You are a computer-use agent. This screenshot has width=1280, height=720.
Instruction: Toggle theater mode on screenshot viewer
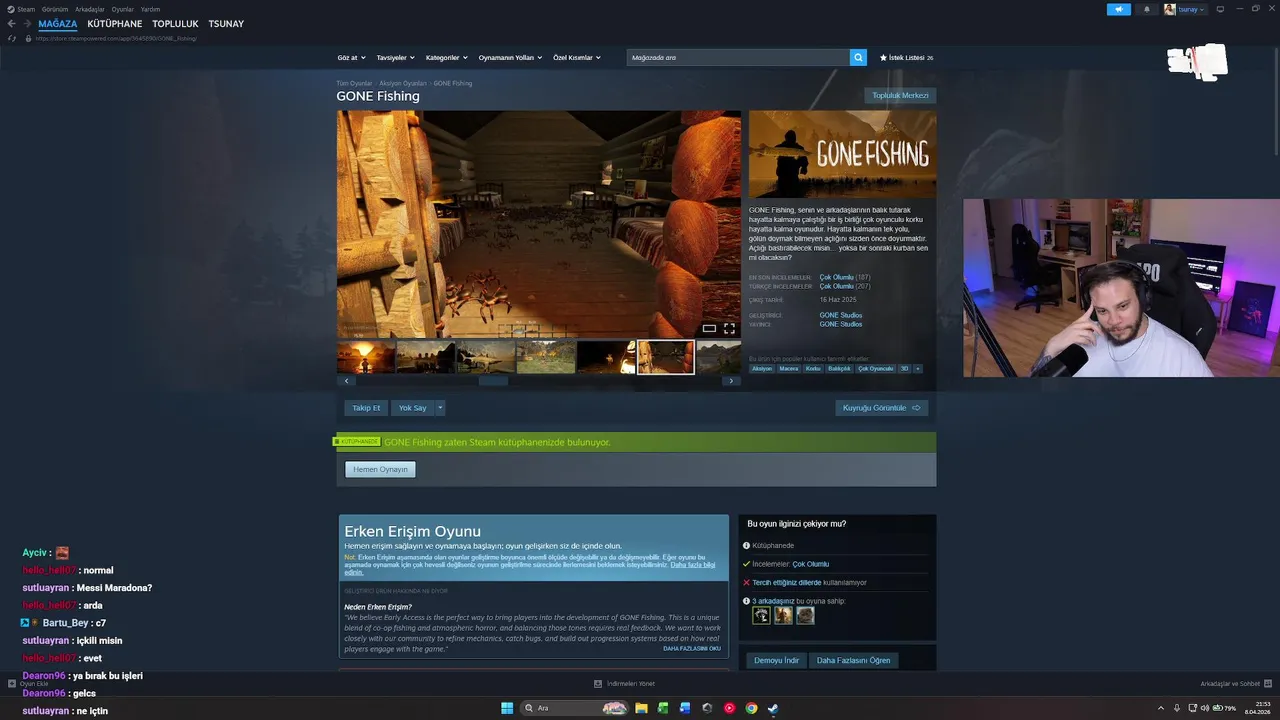[709, 328]
